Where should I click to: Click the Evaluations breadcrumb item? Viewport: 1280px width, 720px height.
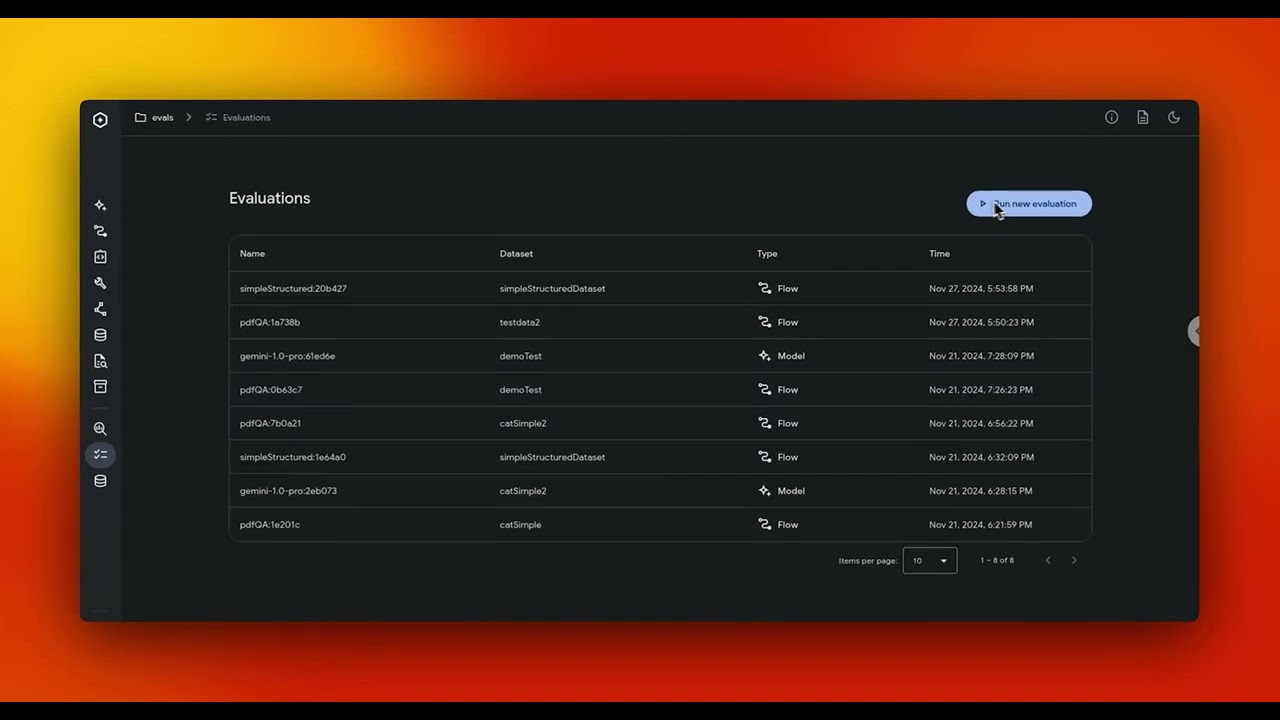pyautogui.click(x=246, y=117)
